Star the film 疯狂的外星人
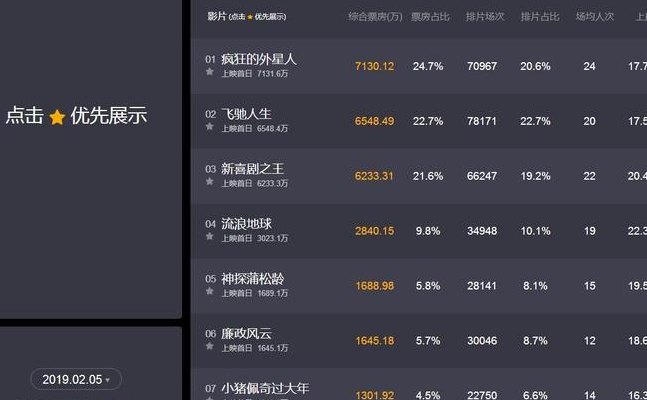 [210, 72]
